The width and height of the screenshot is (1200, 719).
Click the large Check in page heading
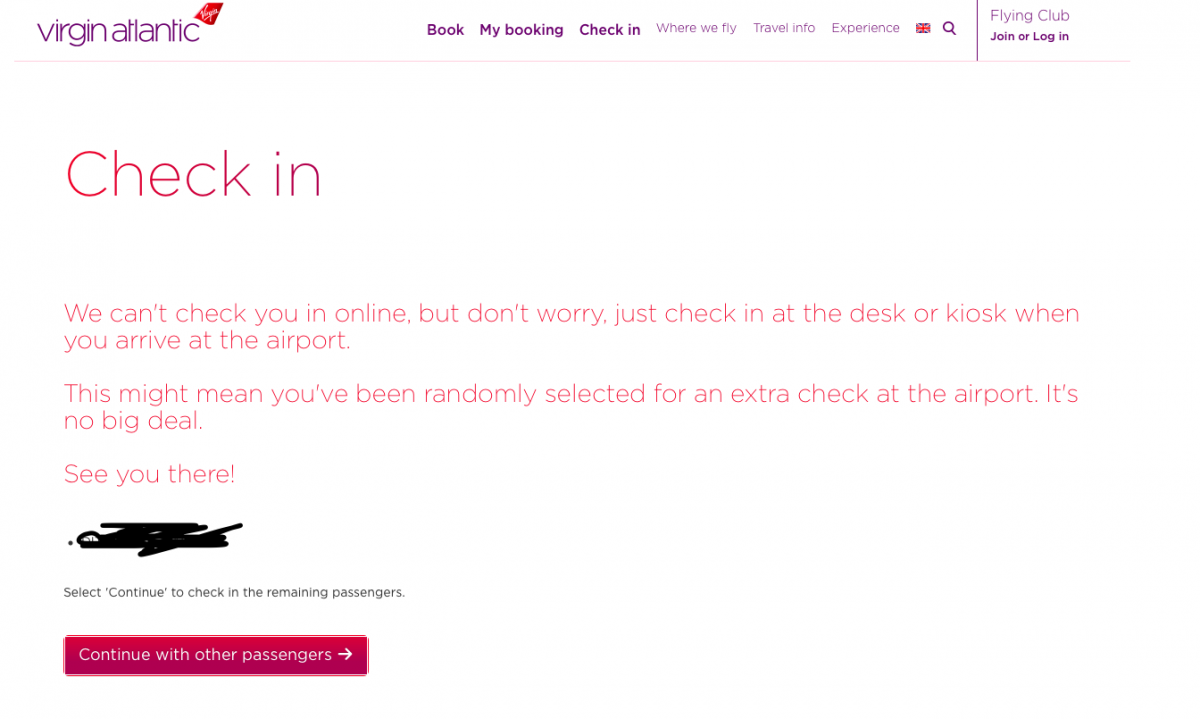pos(193,174)
